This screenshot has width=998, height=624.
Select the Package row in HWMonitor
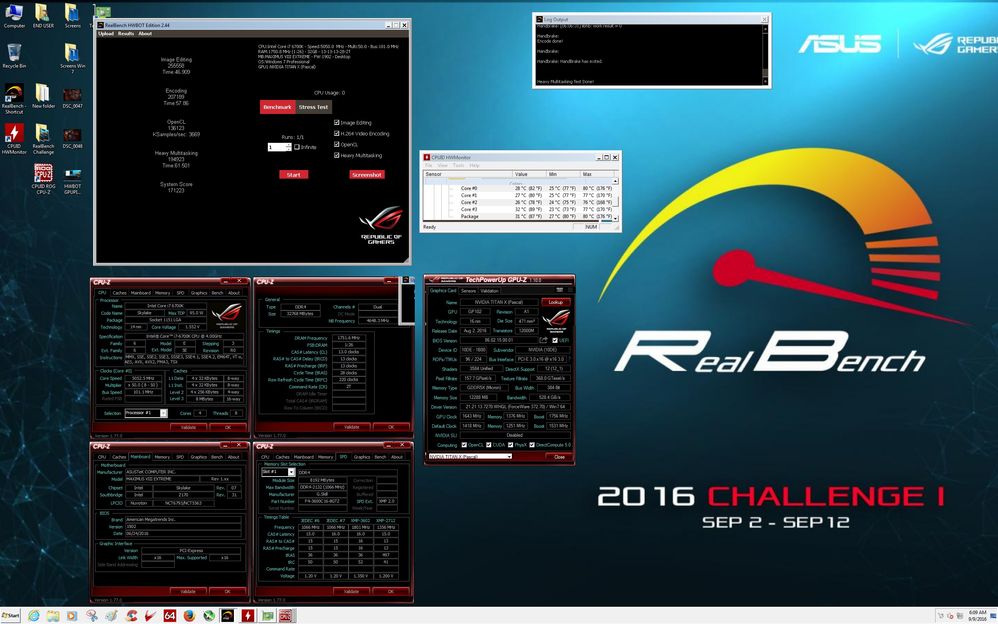click(x=519, y=216)
